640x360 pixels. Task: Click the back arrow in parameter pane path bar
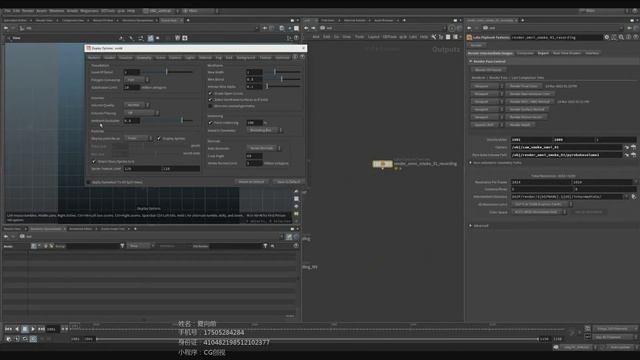point(469,28)
